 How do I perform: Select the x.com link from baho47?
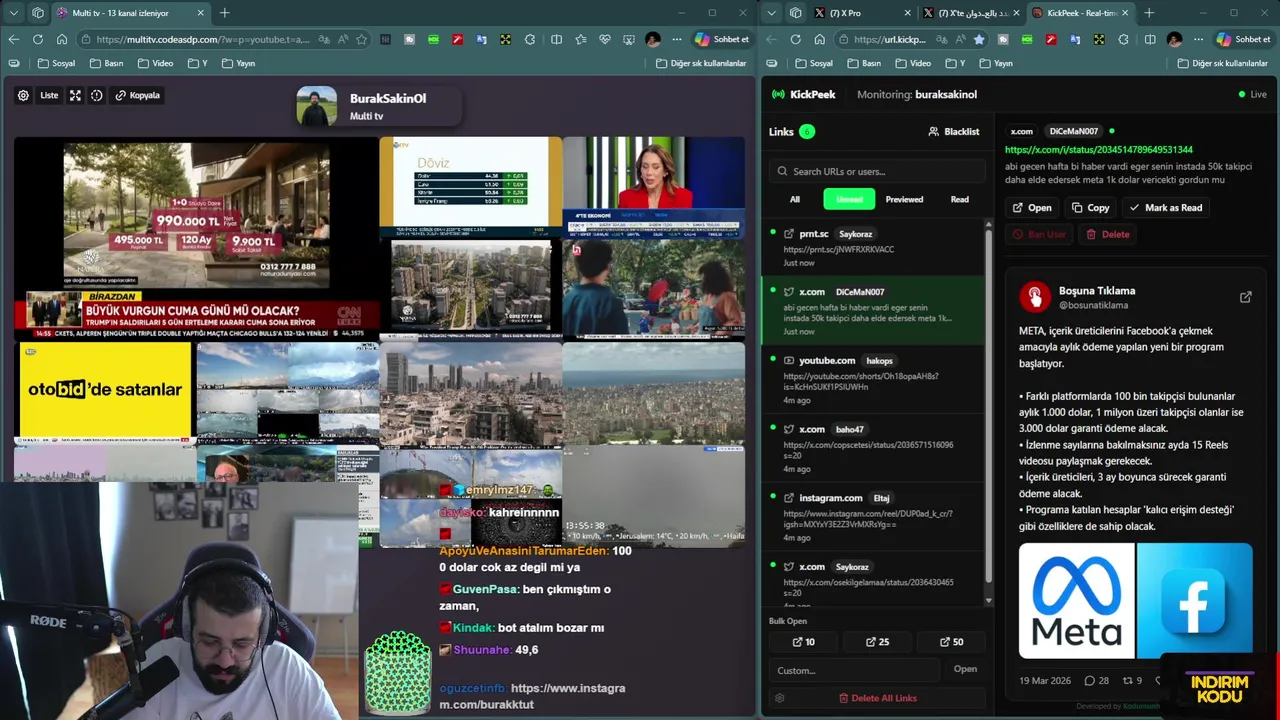point(872,448)
